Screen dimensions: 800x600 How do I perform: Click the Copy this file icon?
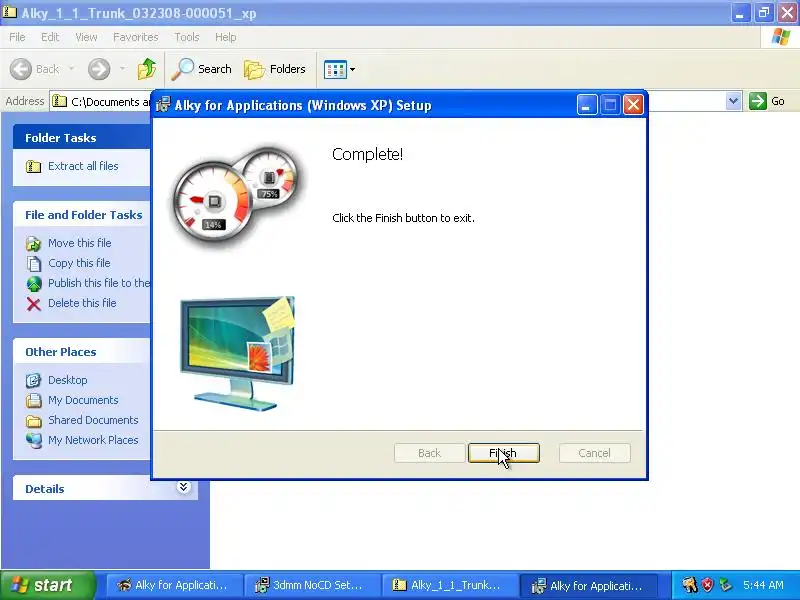34,264
